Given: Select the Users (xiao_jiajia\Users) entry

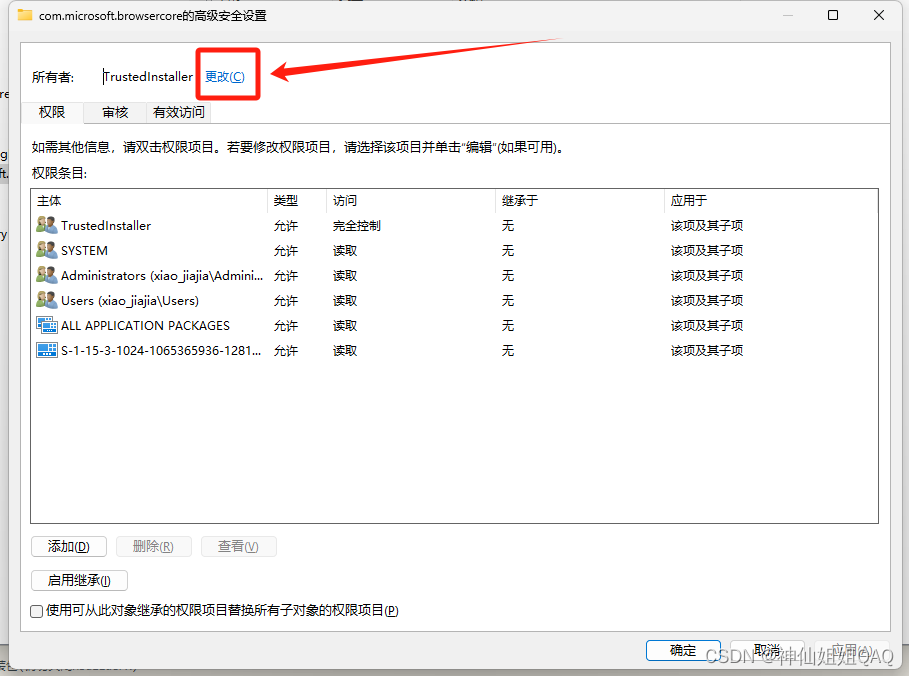Looking at the screenshot, I should pyautogui.click(x=454, y=300).
